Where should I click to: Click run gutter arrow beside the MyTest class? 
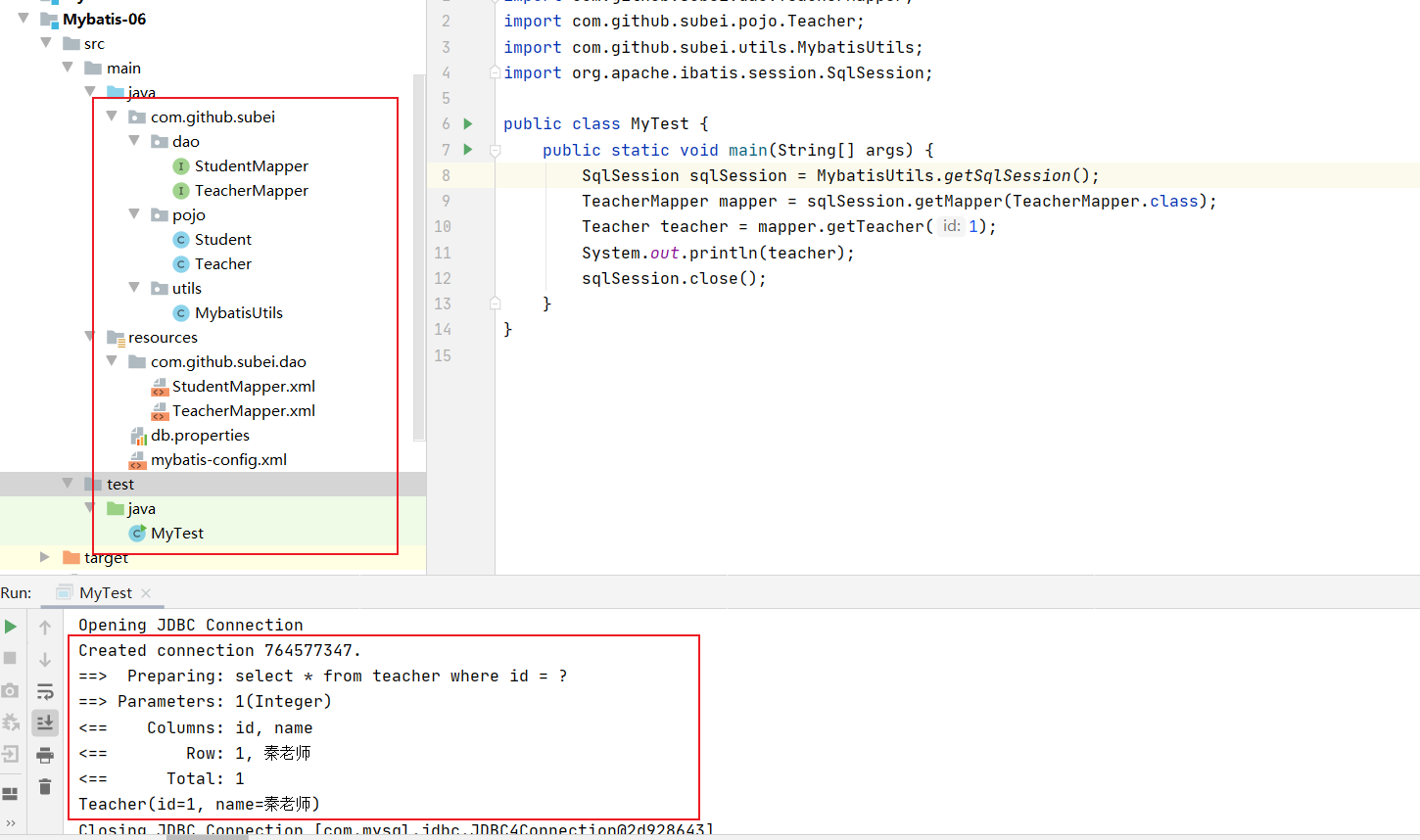(x=468, y=123)
